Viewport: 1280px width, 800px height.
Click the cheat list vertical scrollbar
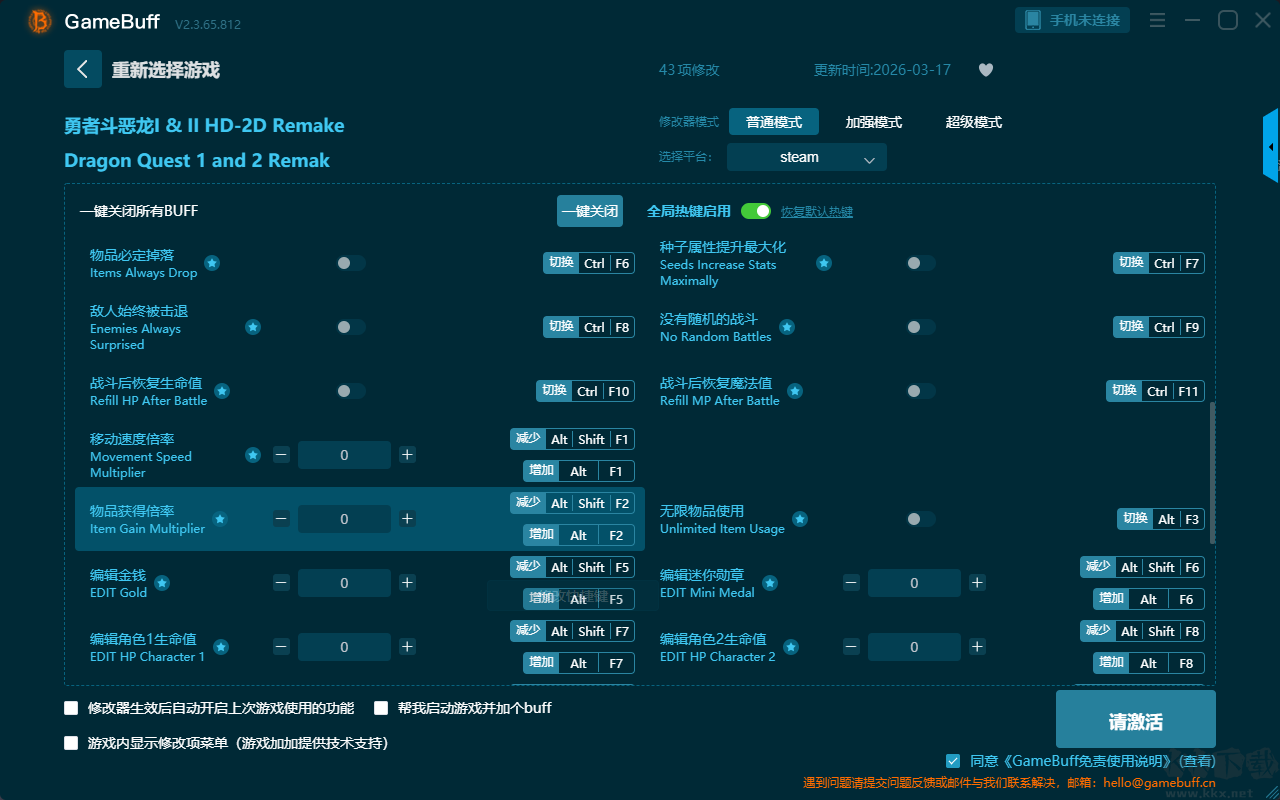[1213, 473]
